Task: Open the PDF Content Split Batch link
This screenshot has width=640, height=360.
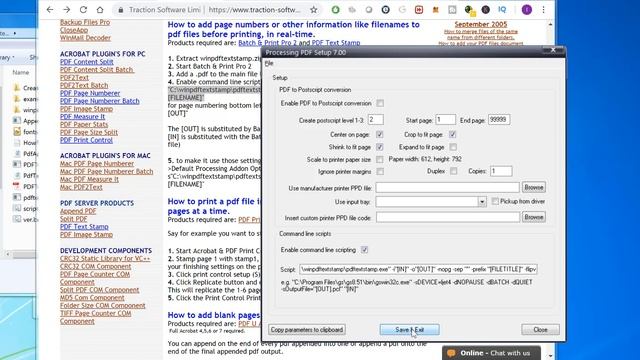Action: tap(97, 70)
